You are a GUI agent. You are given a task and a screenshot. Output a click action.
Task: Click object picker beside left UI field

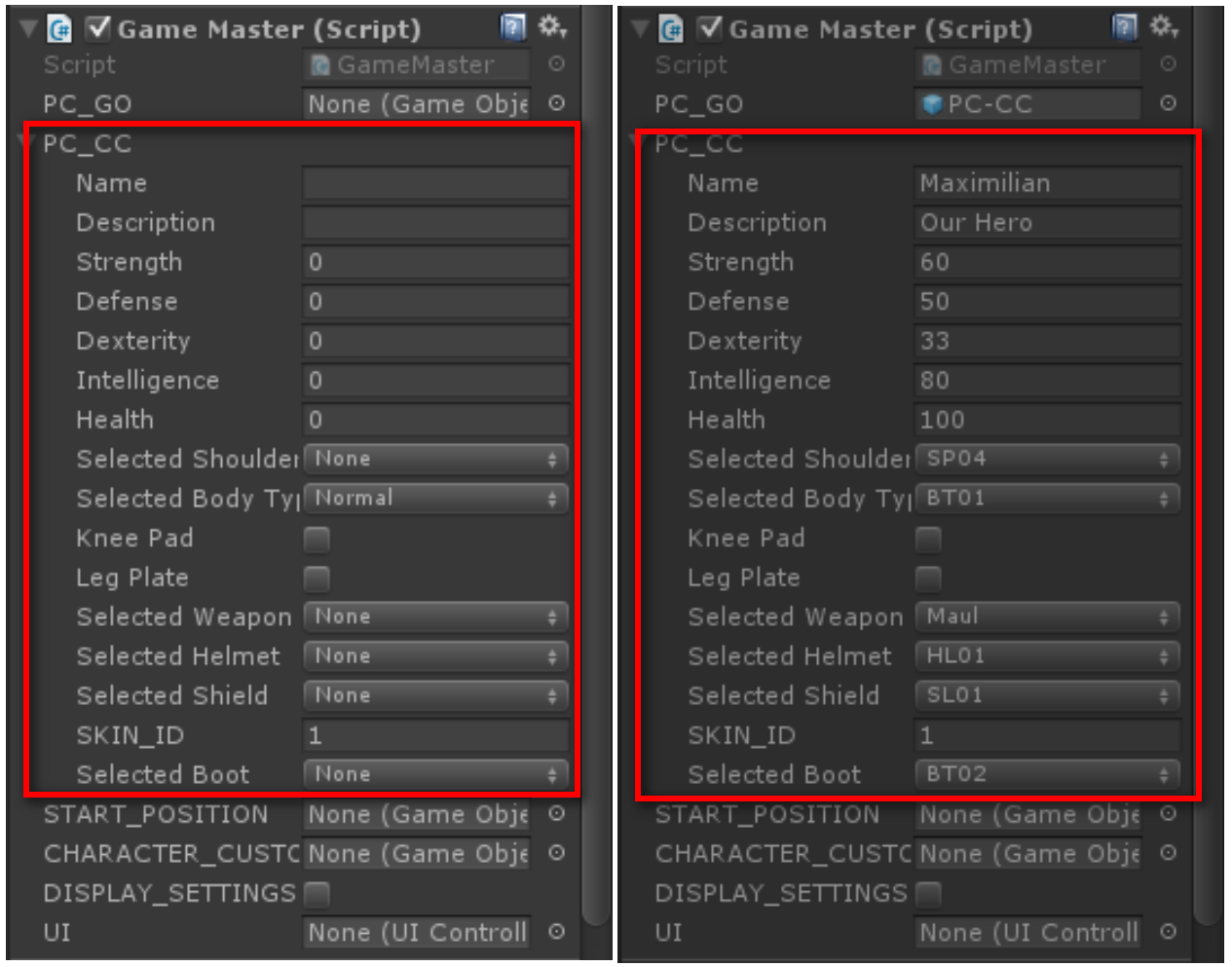(556, 932)
